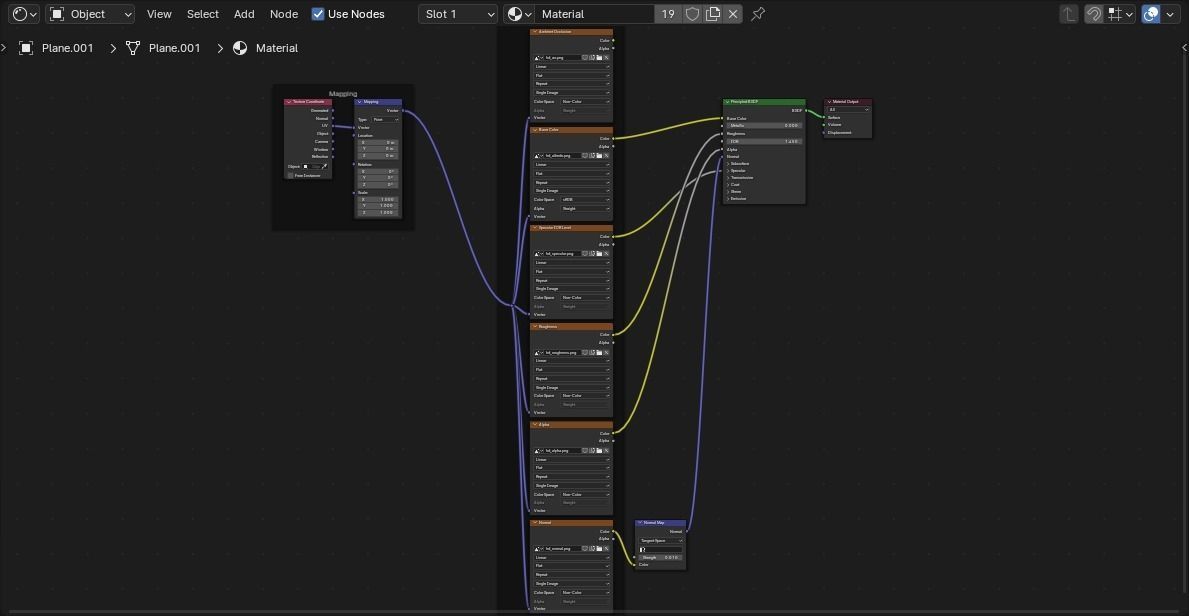Toggle the pin icon in header
Image resolution: width=1189 pixels, height=616 pixels.
click(x=758, y=14)
